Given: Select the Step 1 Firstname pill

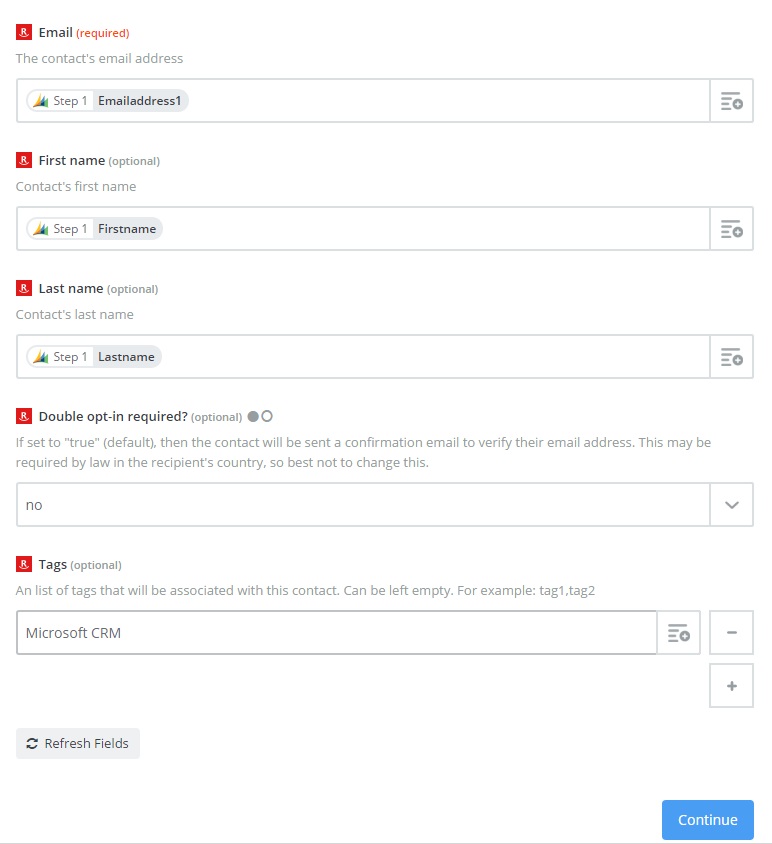Looking at the screenshot, I should click(95, 229).
